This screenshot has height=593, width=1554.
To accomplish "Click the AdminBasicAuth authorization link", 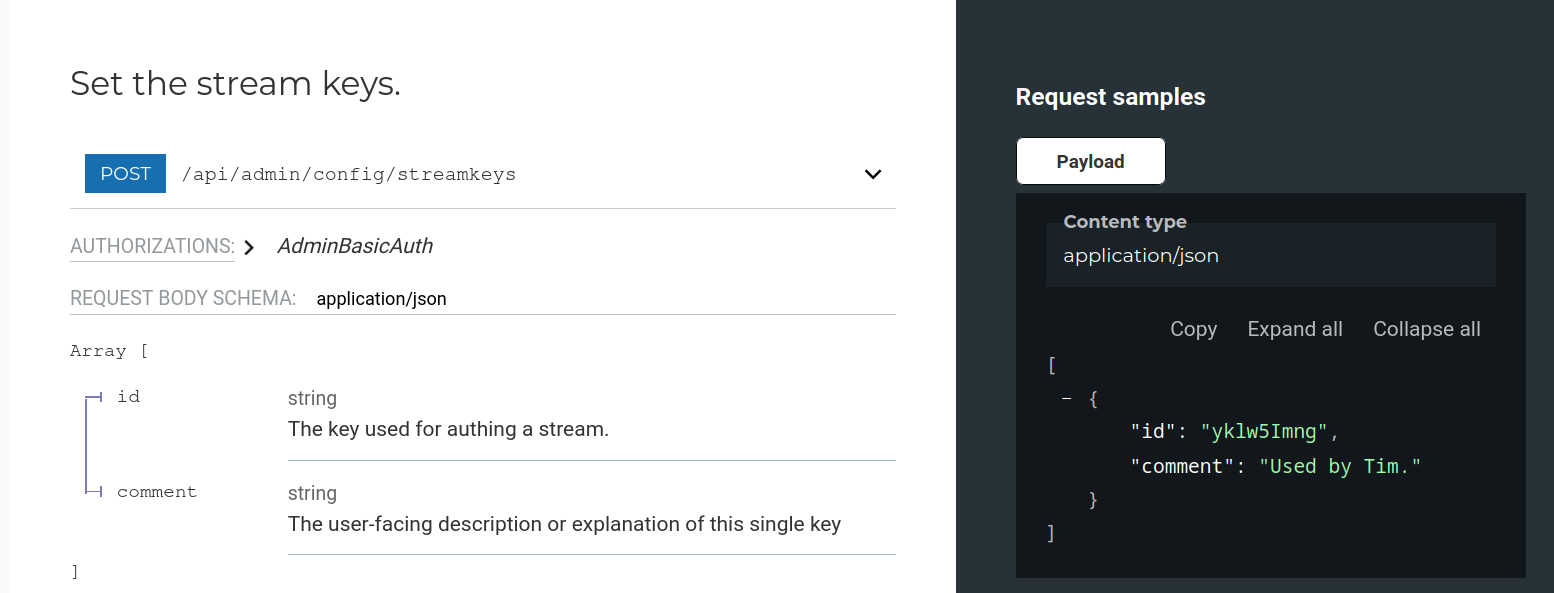I will point(354,245).
